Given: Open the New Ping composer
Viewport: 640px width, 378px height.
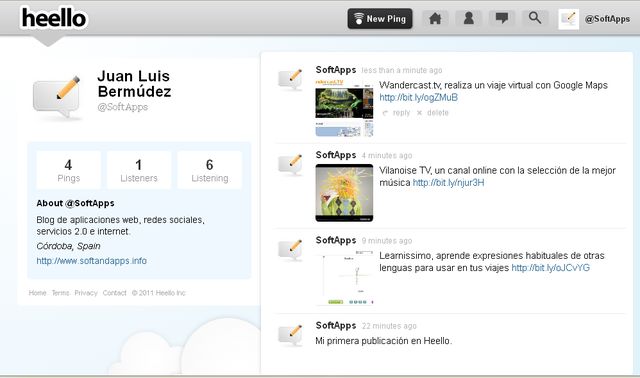Looking at the screenshot, I should (380, 19).
